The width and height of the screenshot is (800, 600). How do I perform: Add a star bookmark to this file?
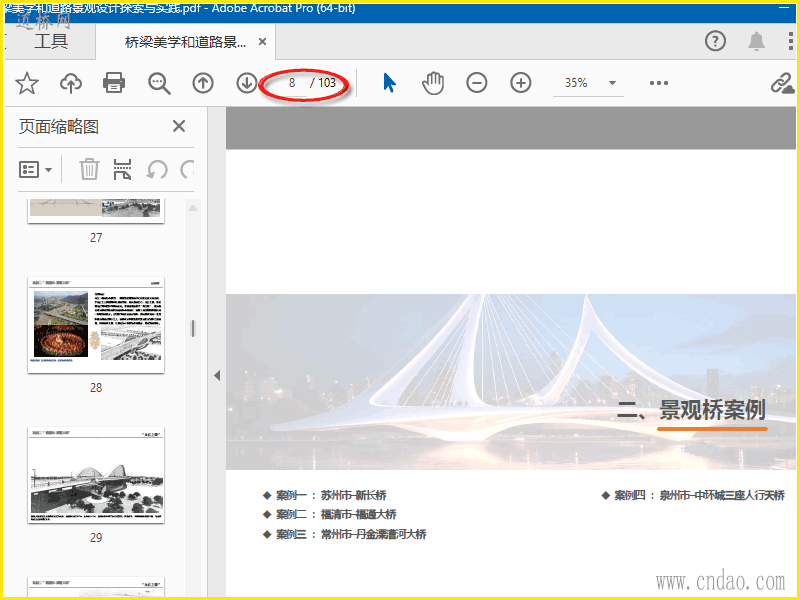(x=27, y=83)
